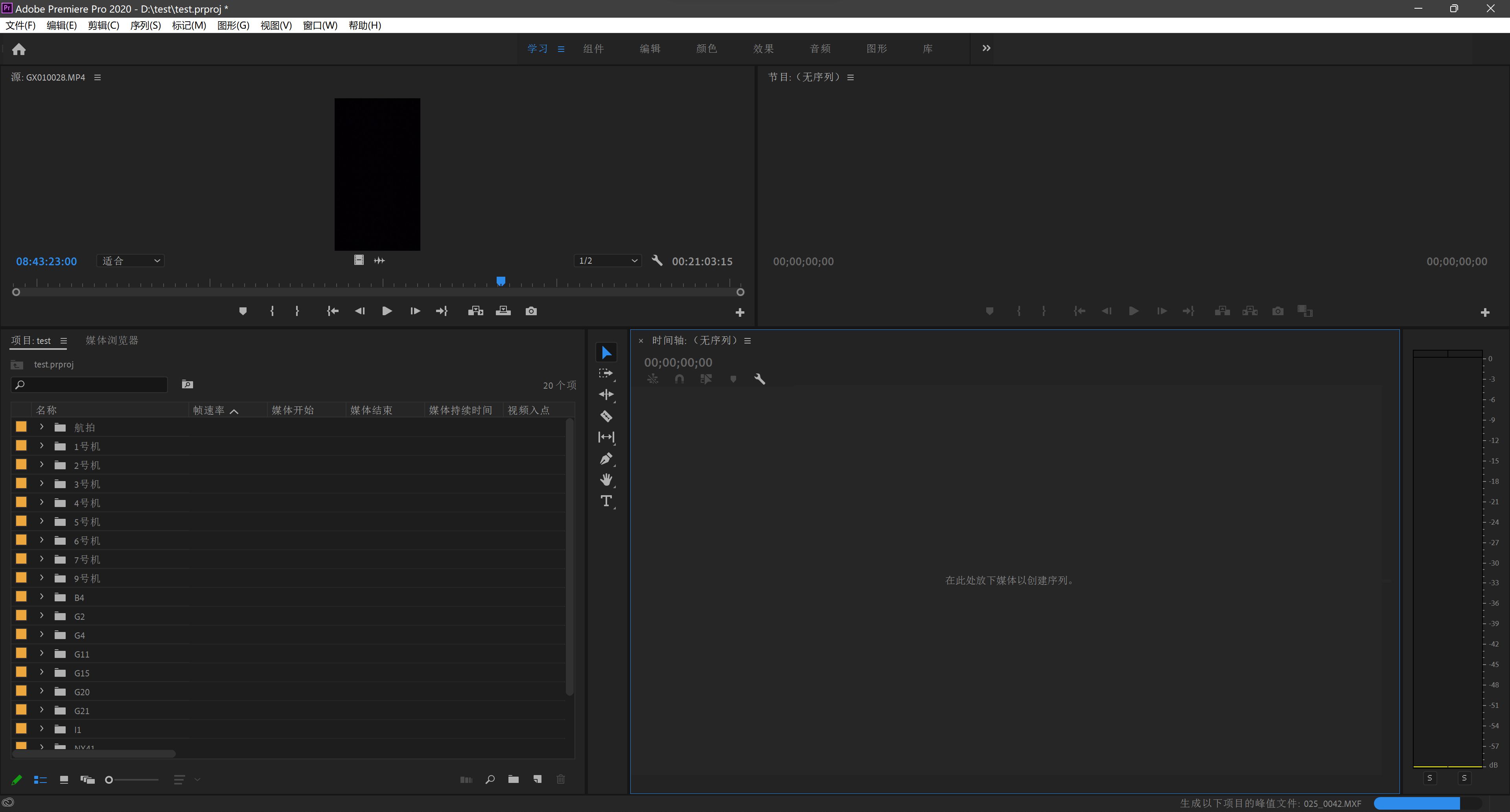The height and width of the screenshot is (812, 1510).
Task: Go to Out point in Source monitor
Action: coord(442,311)
